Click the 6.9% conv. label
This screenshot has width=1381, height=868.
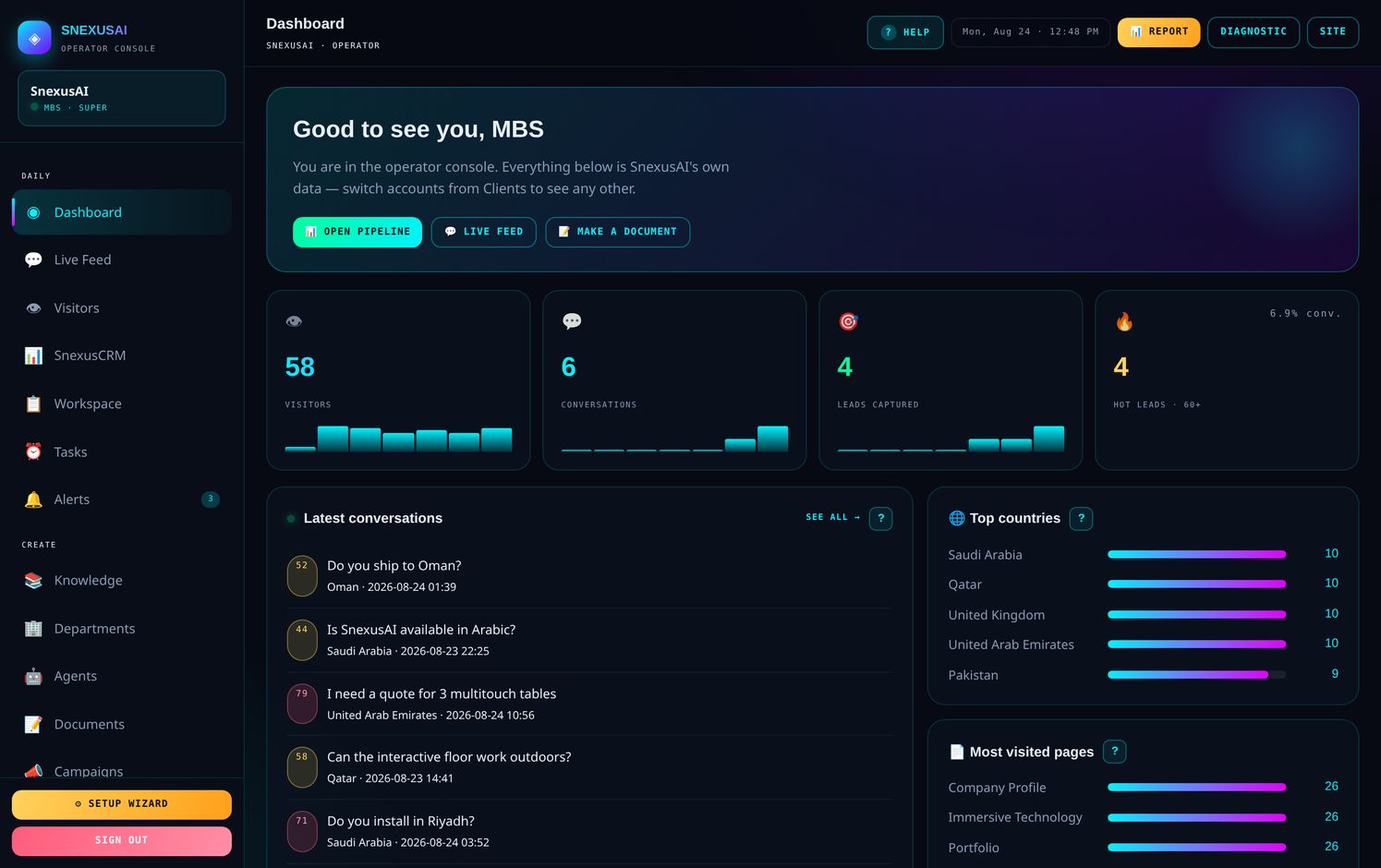click(x=1304, y=314)
